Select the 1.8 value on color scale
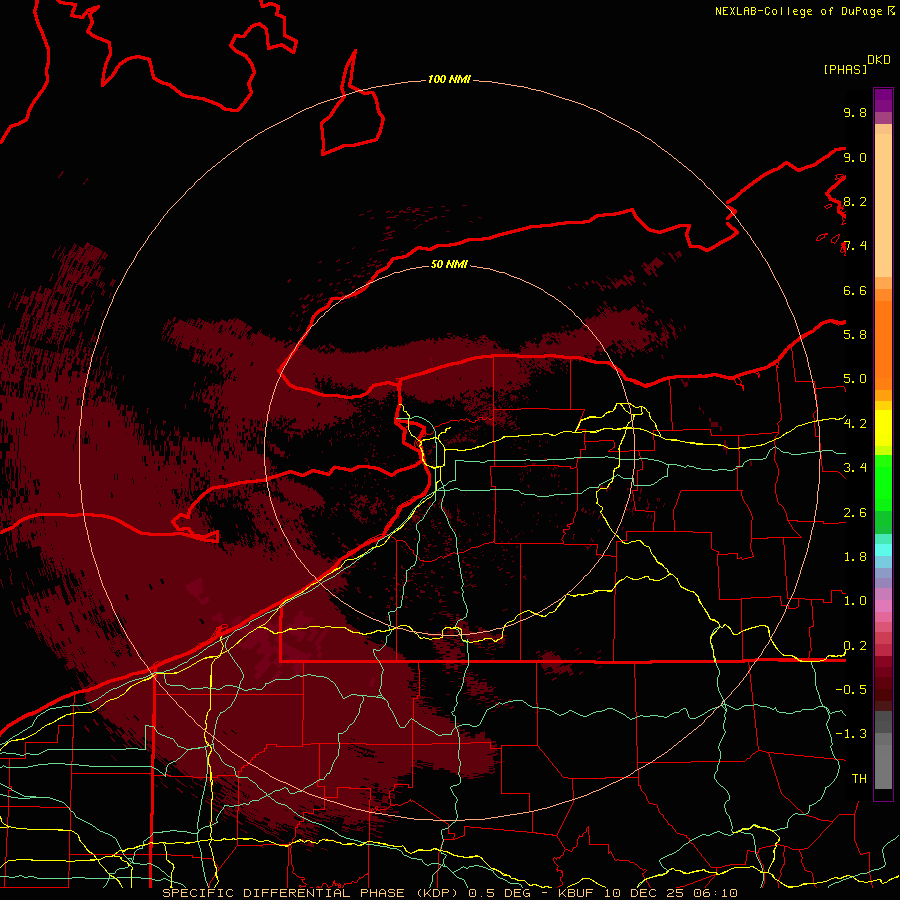The width and height of the screenshot is (900, 900). [x=855, y=557]
